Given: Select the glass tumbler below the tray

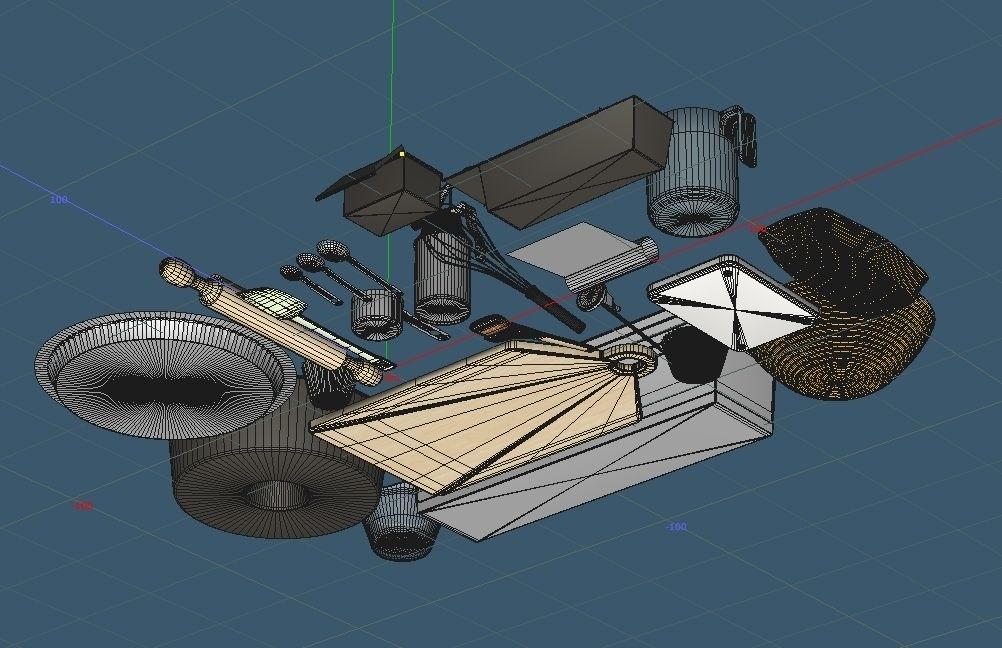Looking at the screenshot, I should [401, 523].
